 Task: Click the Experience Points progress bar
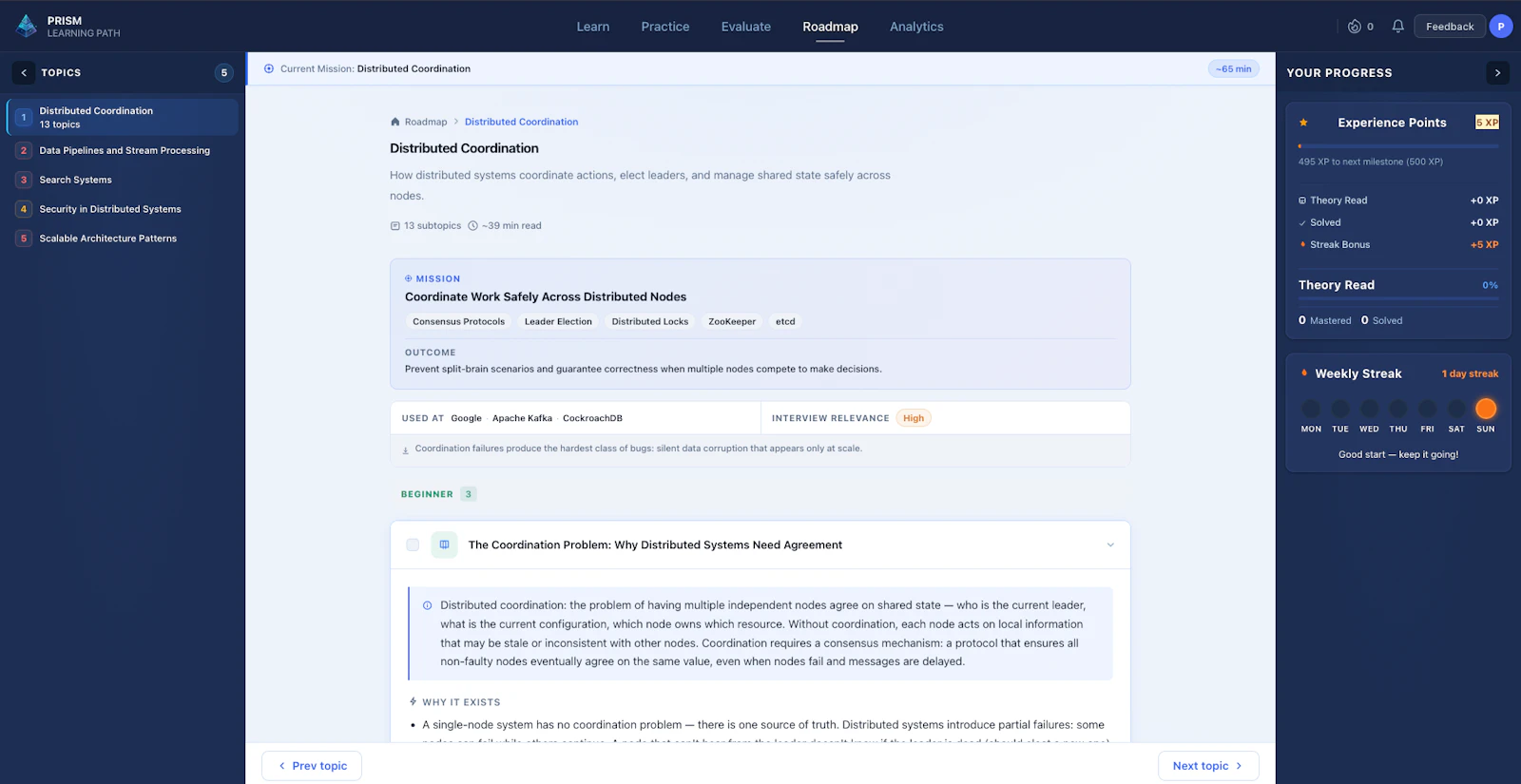tap(1398, 146)
